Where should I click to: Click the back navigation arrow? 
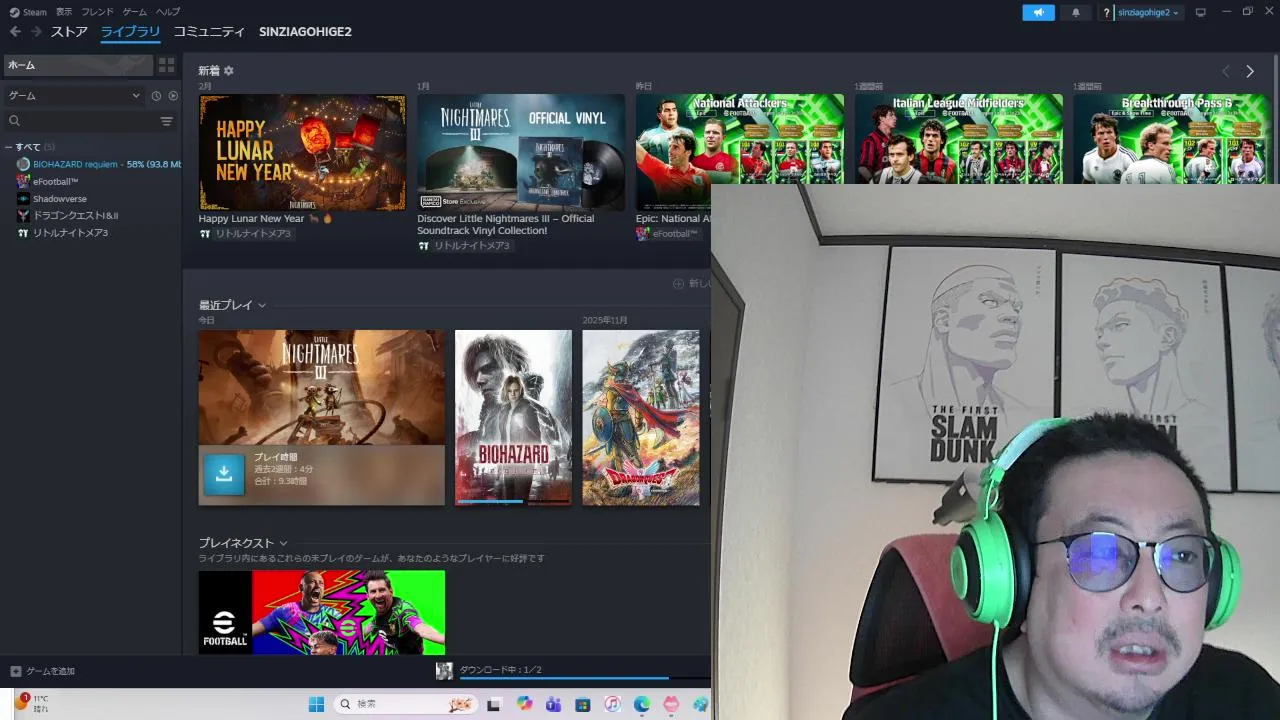coord(15,32)
